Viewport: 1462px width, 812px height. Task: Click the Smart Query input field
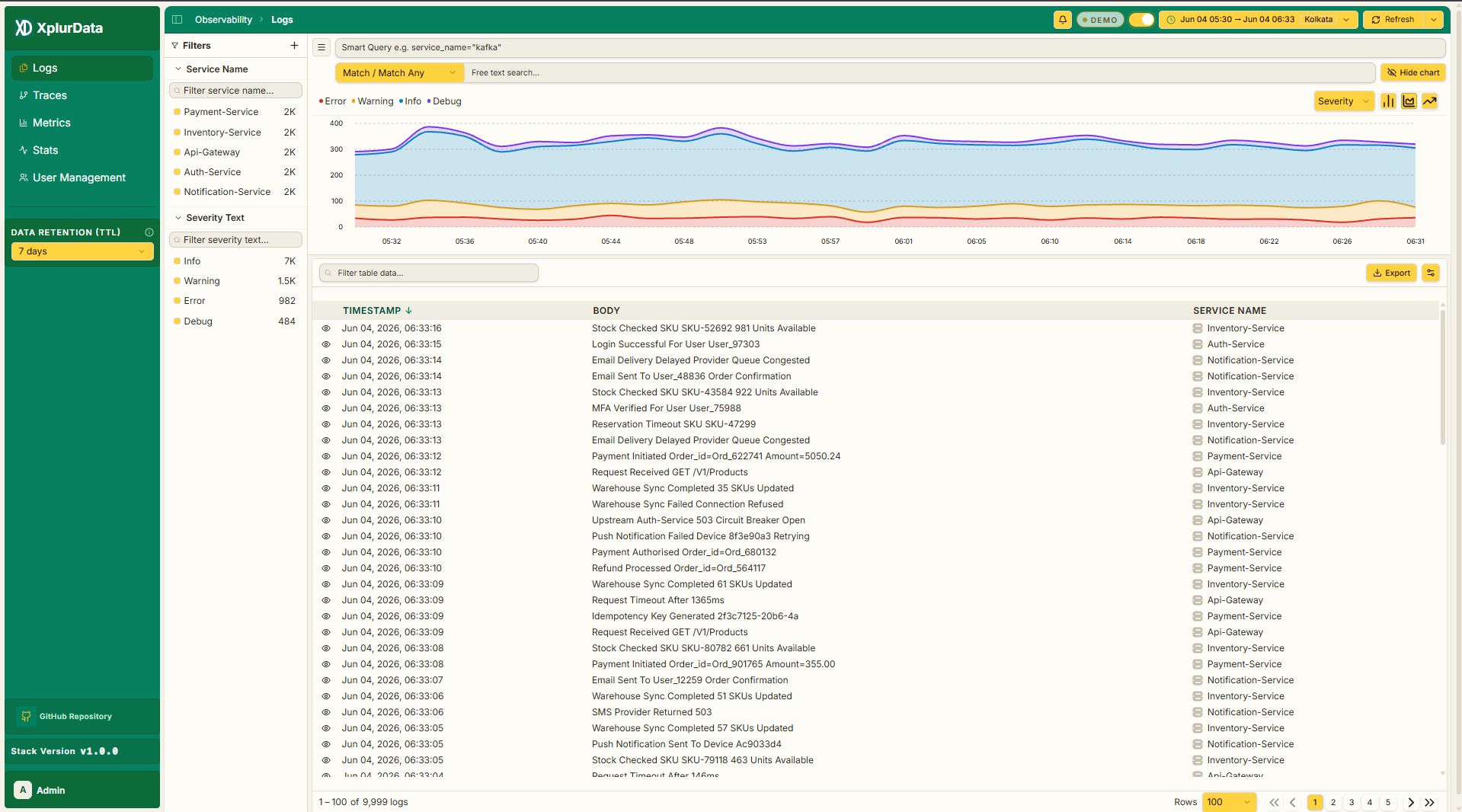tap(890, 47)
